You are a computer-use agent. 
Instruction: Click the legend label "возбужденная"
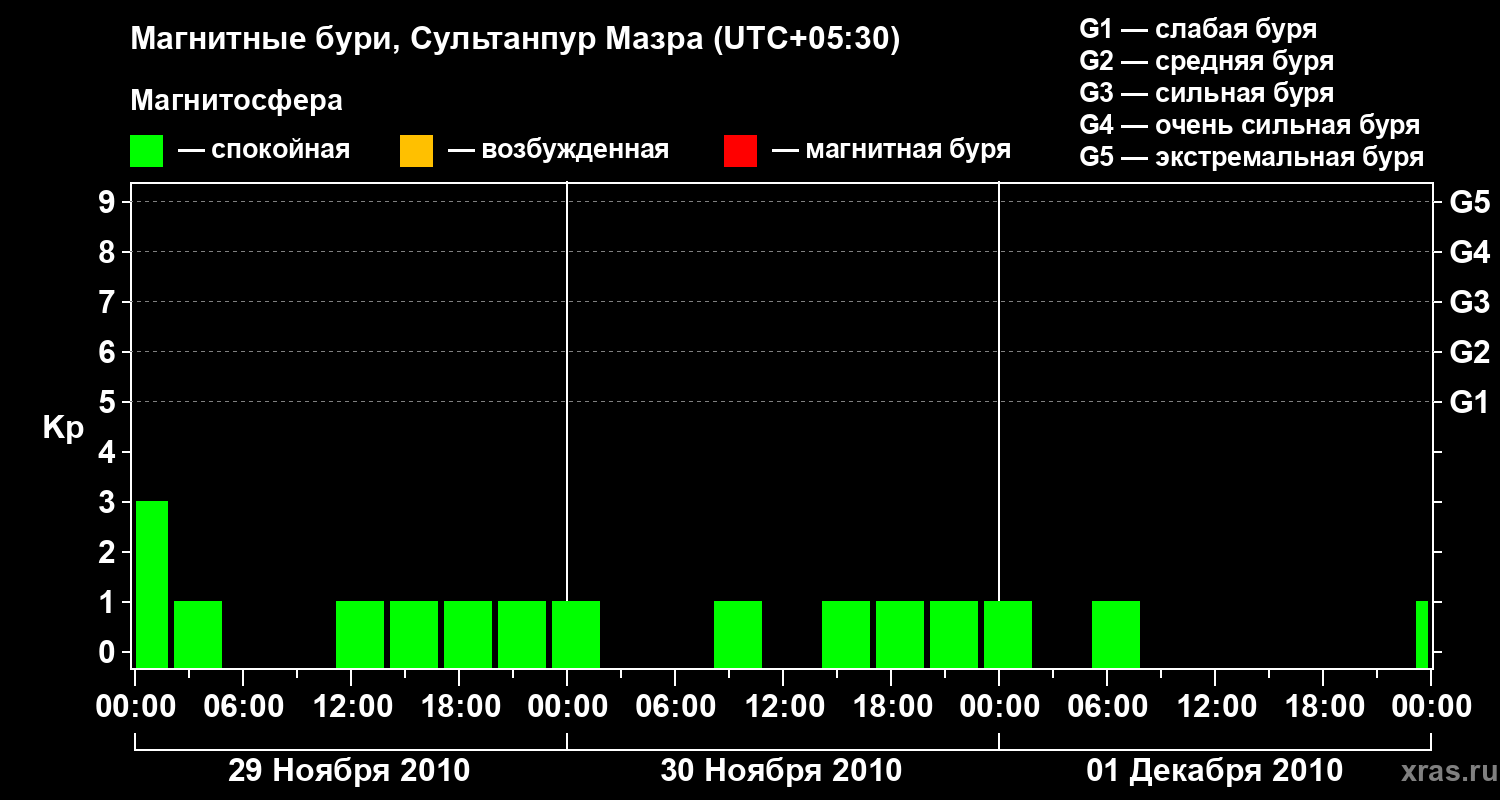tap(575, 151)
